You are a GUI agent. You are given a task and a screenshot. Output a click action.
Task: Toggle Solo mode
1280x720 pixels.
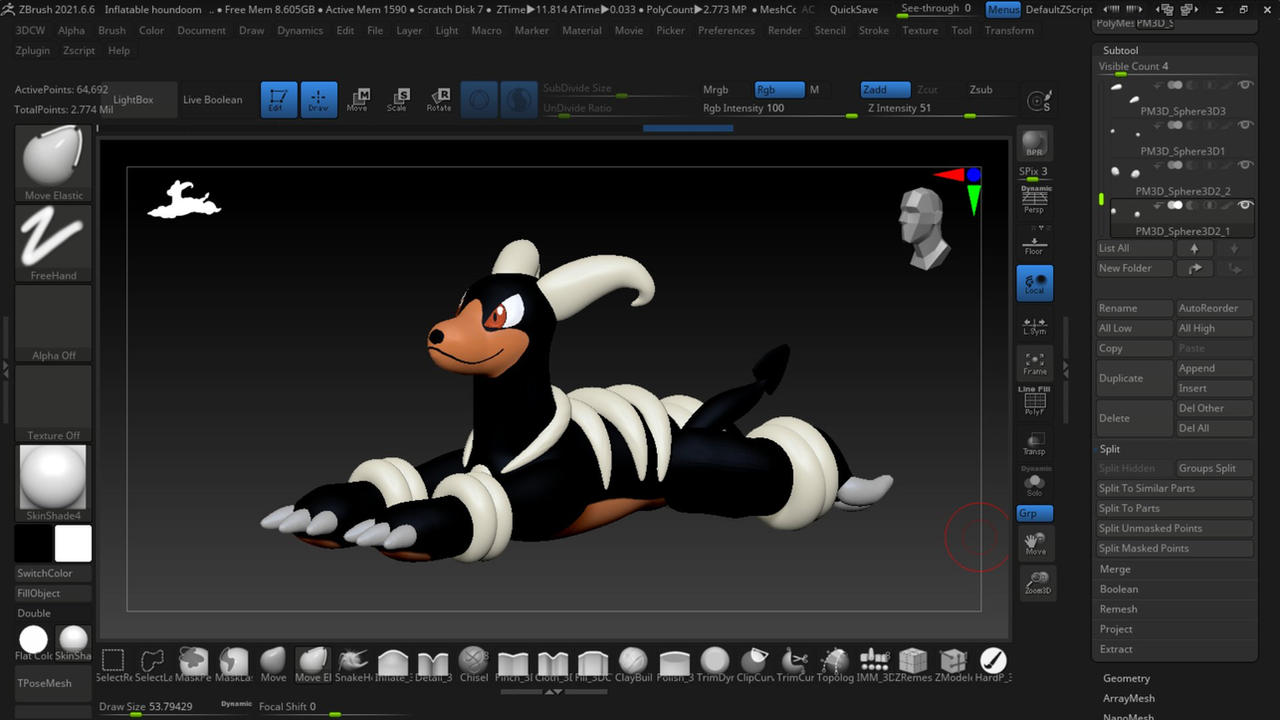tap(1035, 483)
